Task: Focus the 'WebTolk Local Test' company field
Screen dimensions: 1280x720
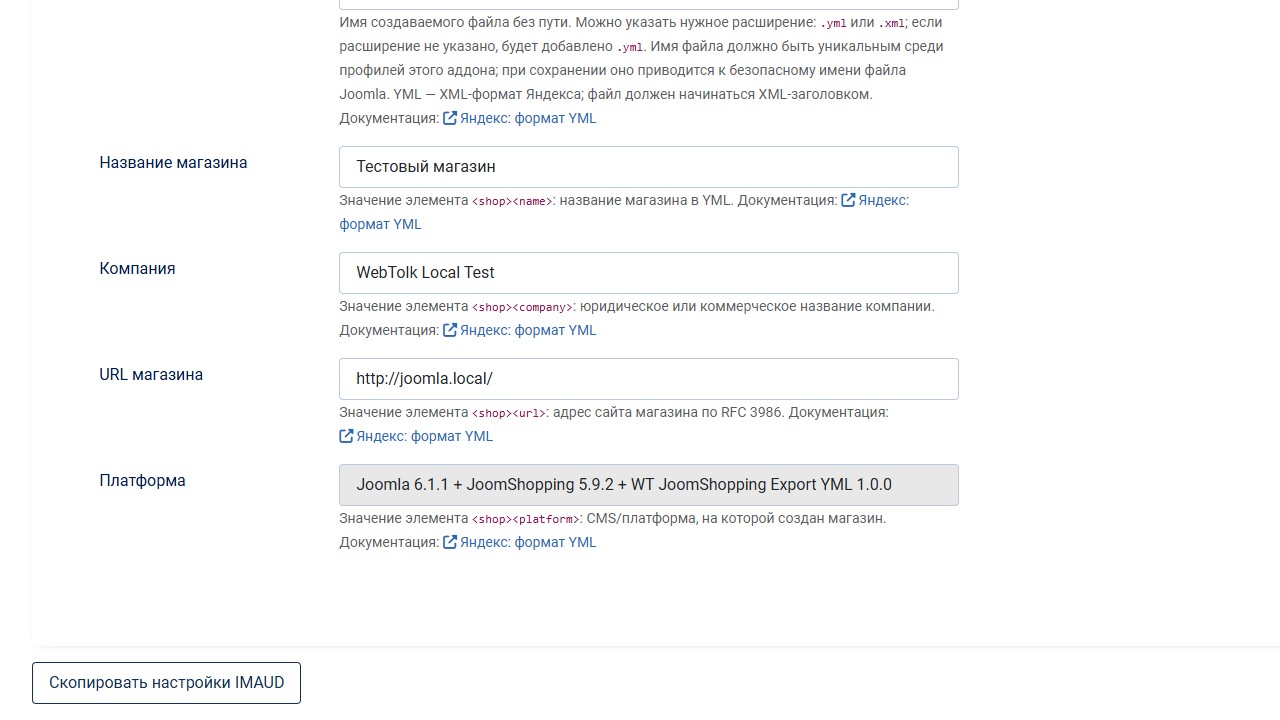Action: pos(648,273)
